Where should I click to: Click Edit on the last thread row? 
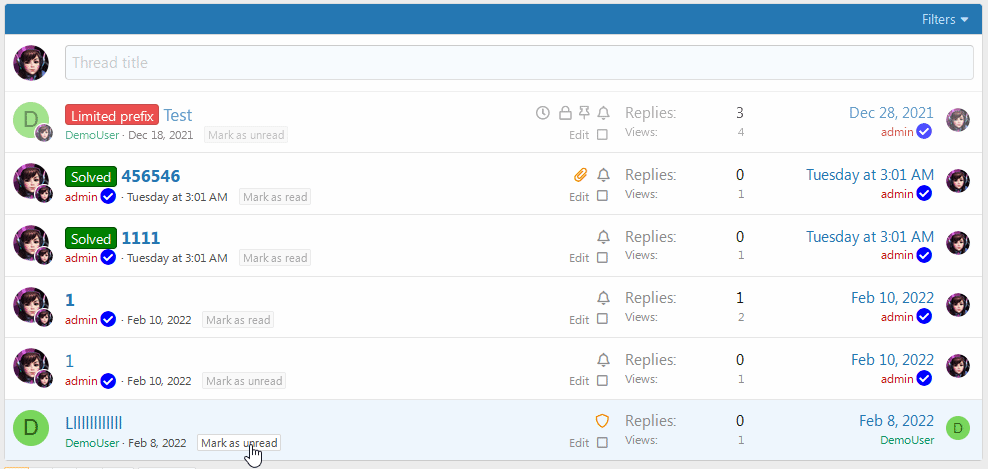[579, 443]
